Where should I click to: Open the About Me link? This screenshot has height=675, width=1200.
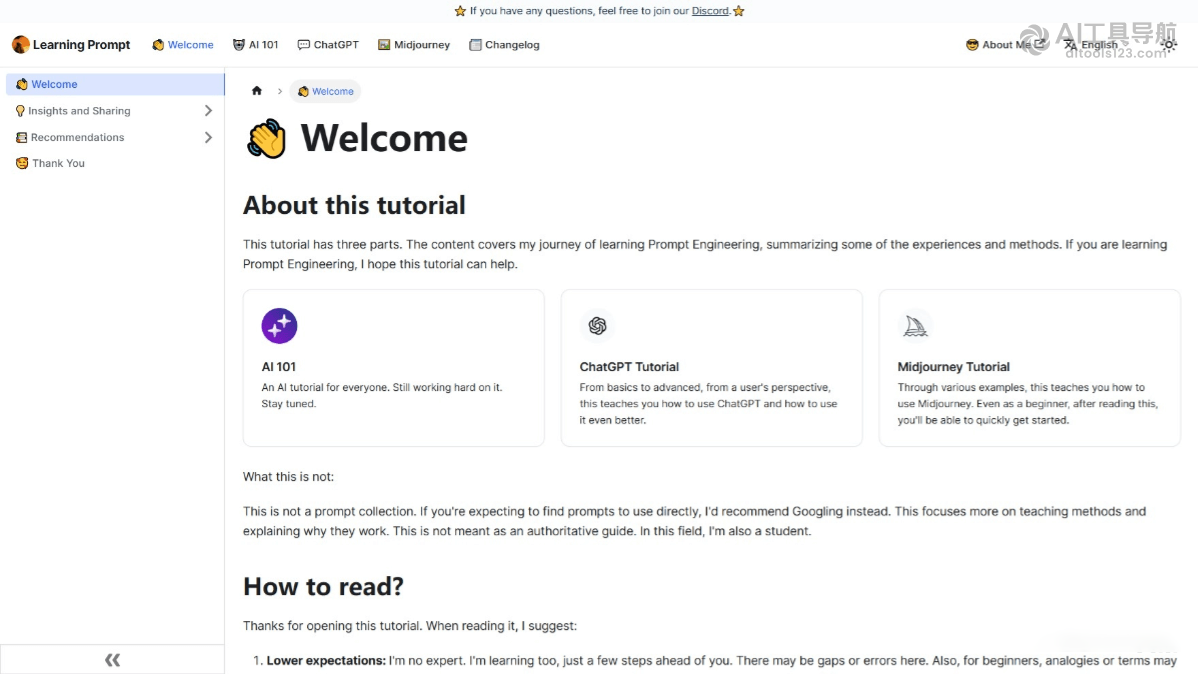click(x=1005, y=45)
